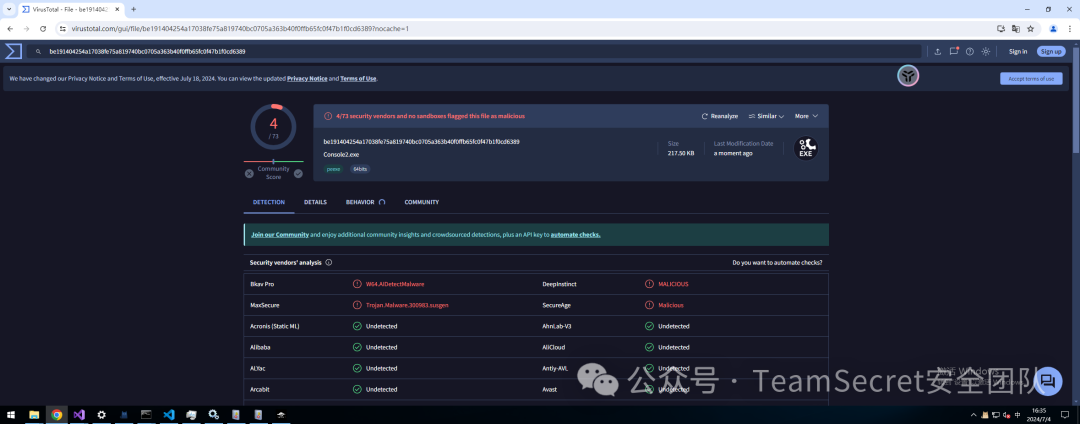The image size is (1080, 424).
Task: Switch to the COMMUNITY tab
Action: tap(422, 202)
